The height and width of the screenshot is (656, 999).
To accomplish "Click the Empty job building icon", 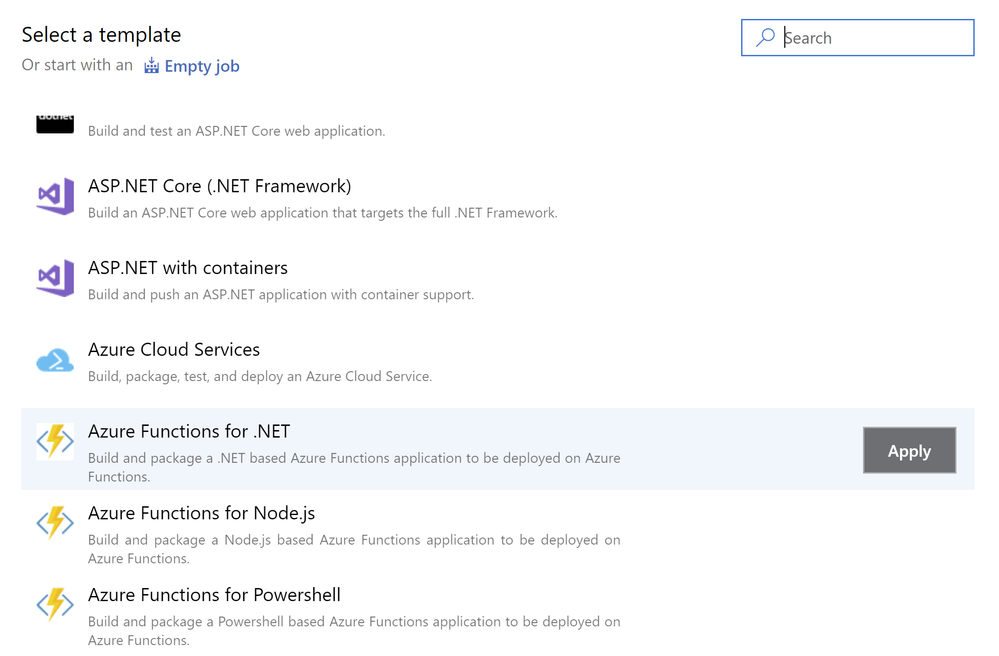I will point(151,66).
